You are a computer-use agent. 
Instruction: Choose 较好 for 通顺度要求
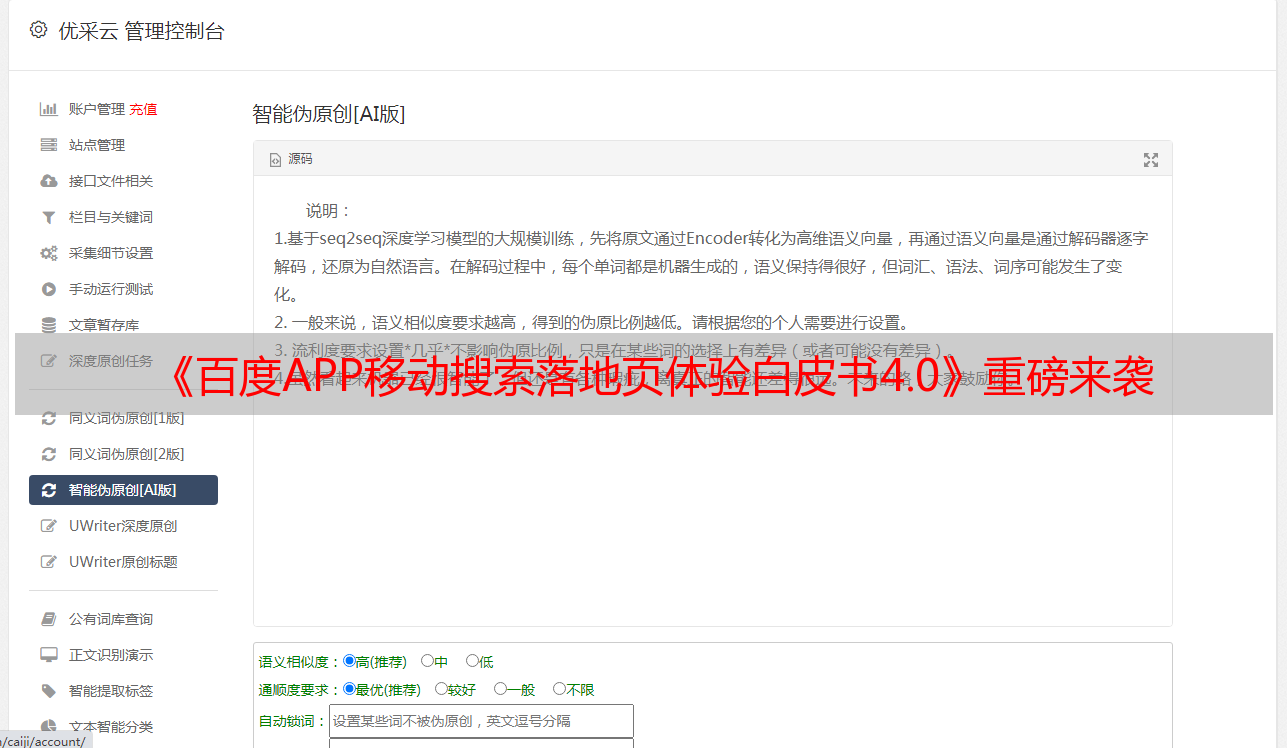[441, 689]
